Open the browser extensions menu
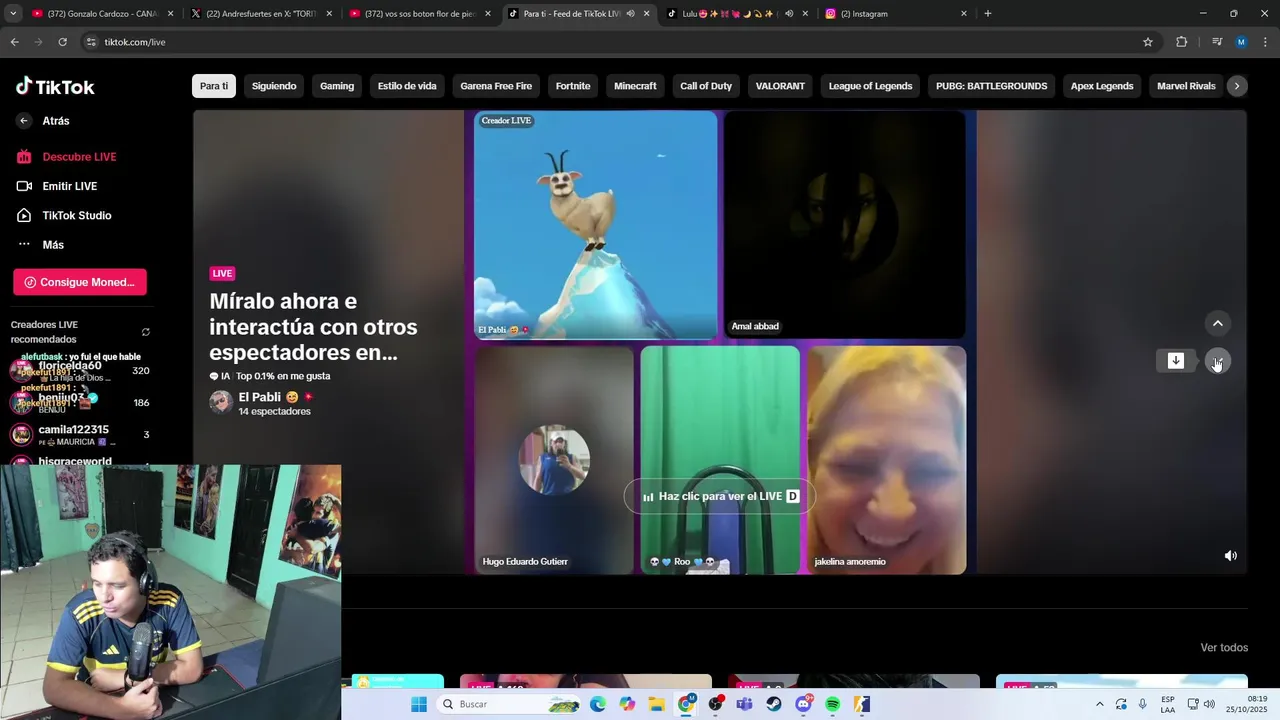This screenshot has width=1280, height=720. click(x=1182, y=42)
